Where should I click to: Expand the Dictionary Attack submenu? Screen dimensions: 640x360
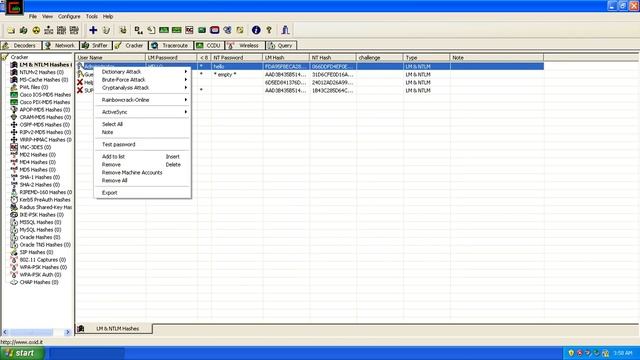[x=143, y=72]
